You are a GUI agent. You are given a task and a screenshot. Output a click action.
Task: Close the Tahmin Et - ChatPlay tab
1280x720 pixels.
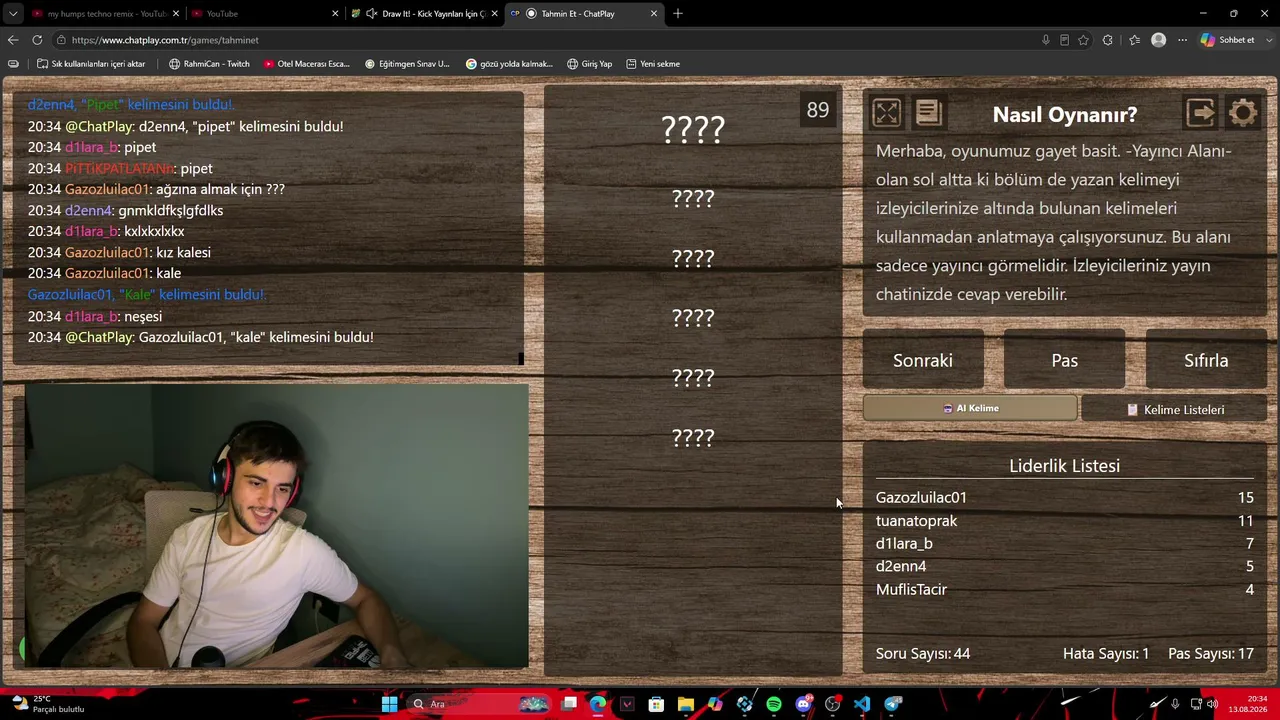tap(654, 14)
